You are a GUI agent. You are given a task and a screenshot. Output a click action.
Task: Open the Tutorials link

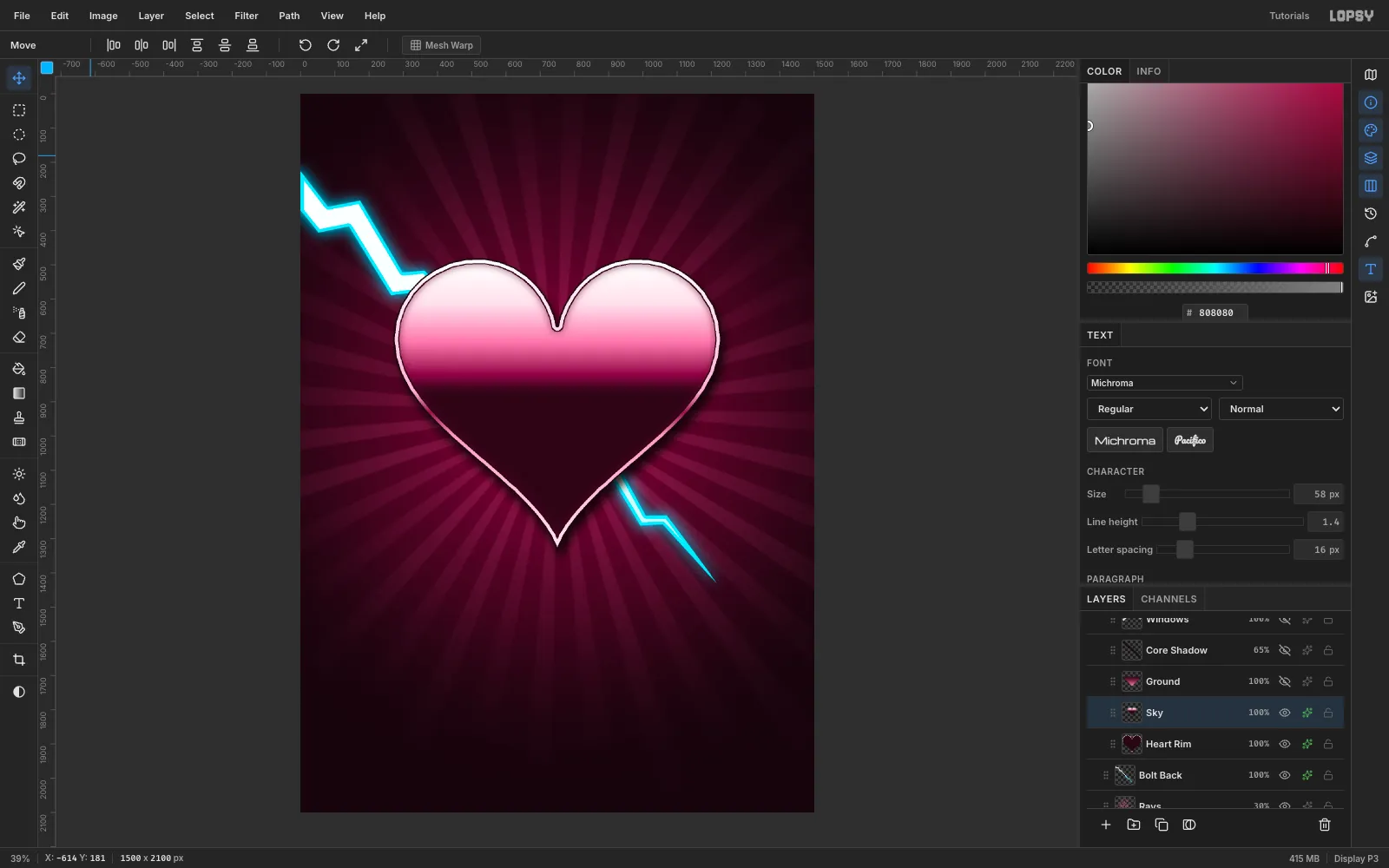click(x=1289, y=16)
